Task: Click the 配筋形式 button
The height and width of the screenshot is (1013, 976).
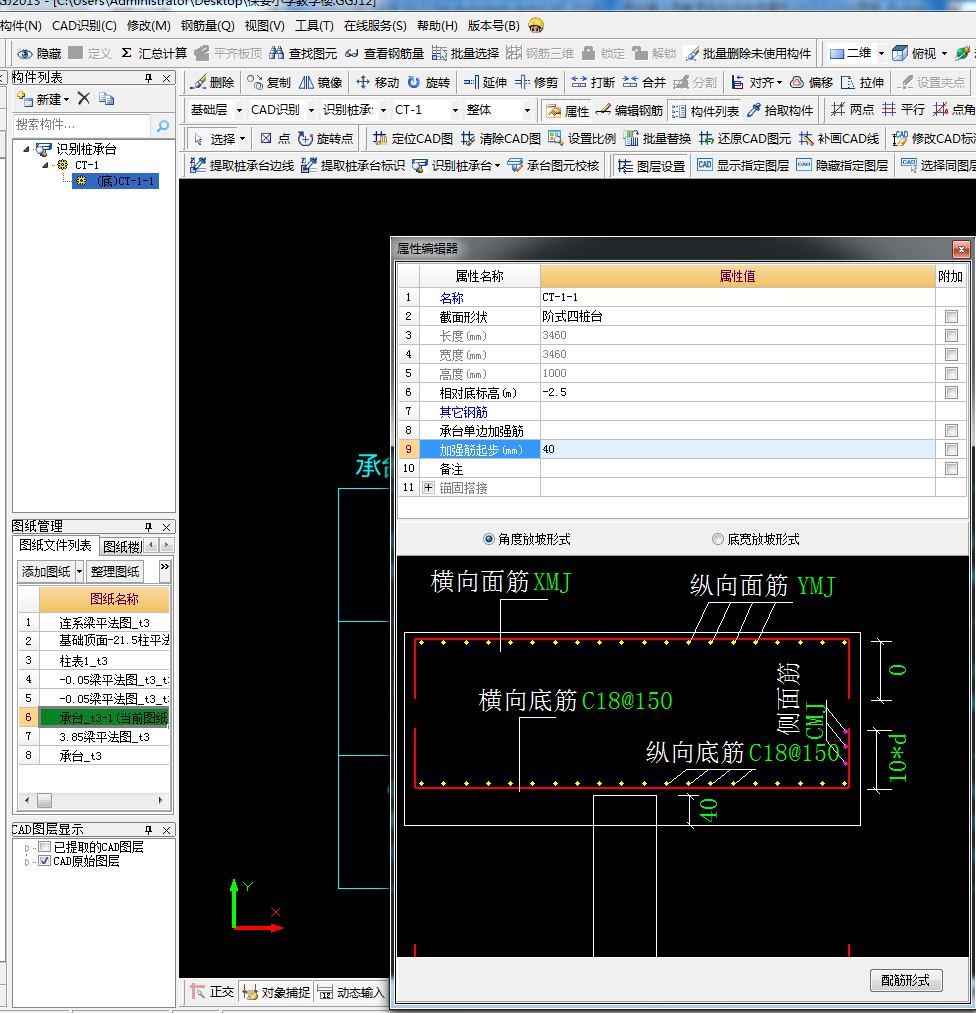Action: click(x=906, y=980)
